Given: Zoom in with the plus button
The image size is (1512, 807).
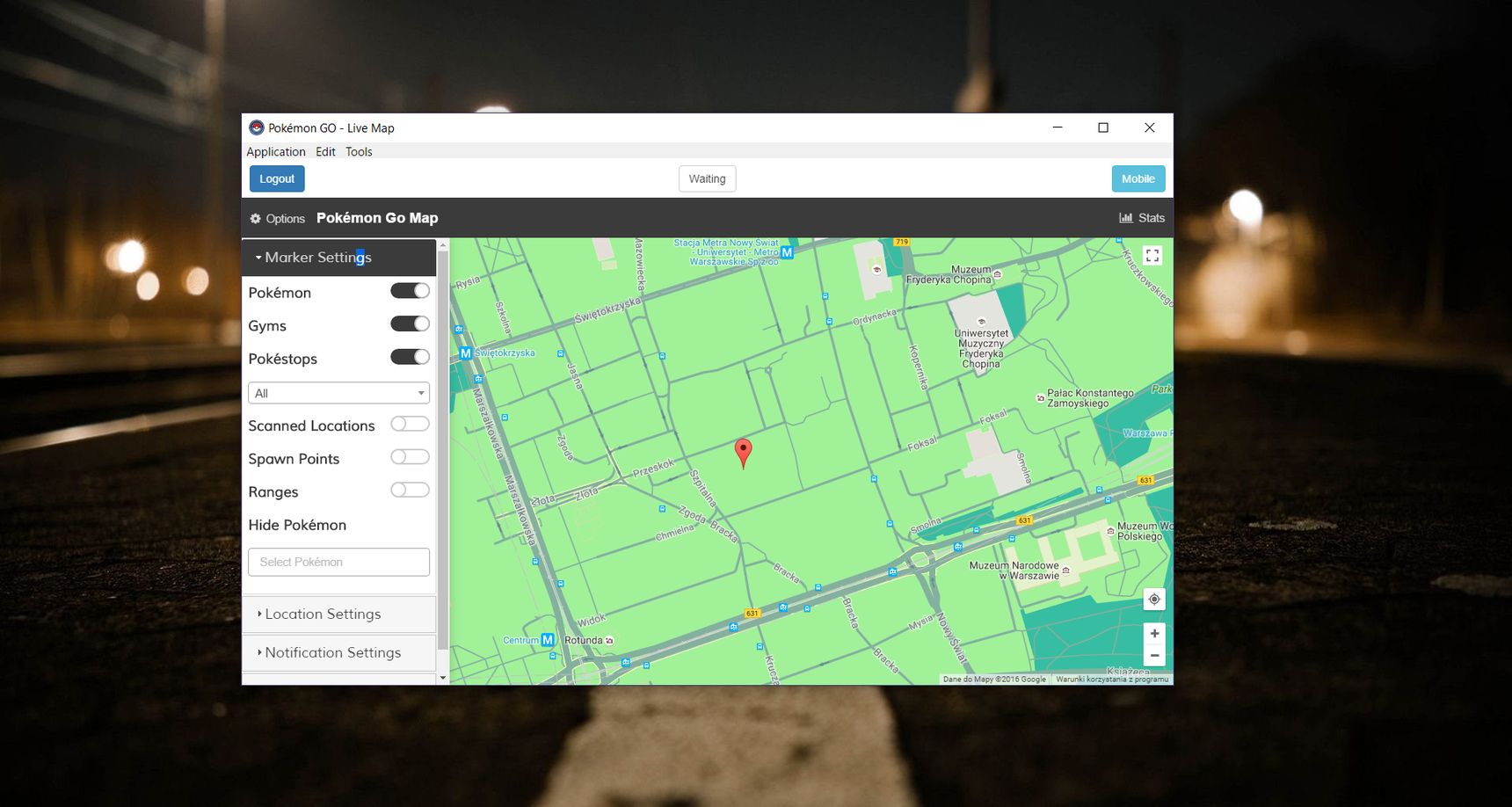Looking at the screenshot, I should [1154, 633].
